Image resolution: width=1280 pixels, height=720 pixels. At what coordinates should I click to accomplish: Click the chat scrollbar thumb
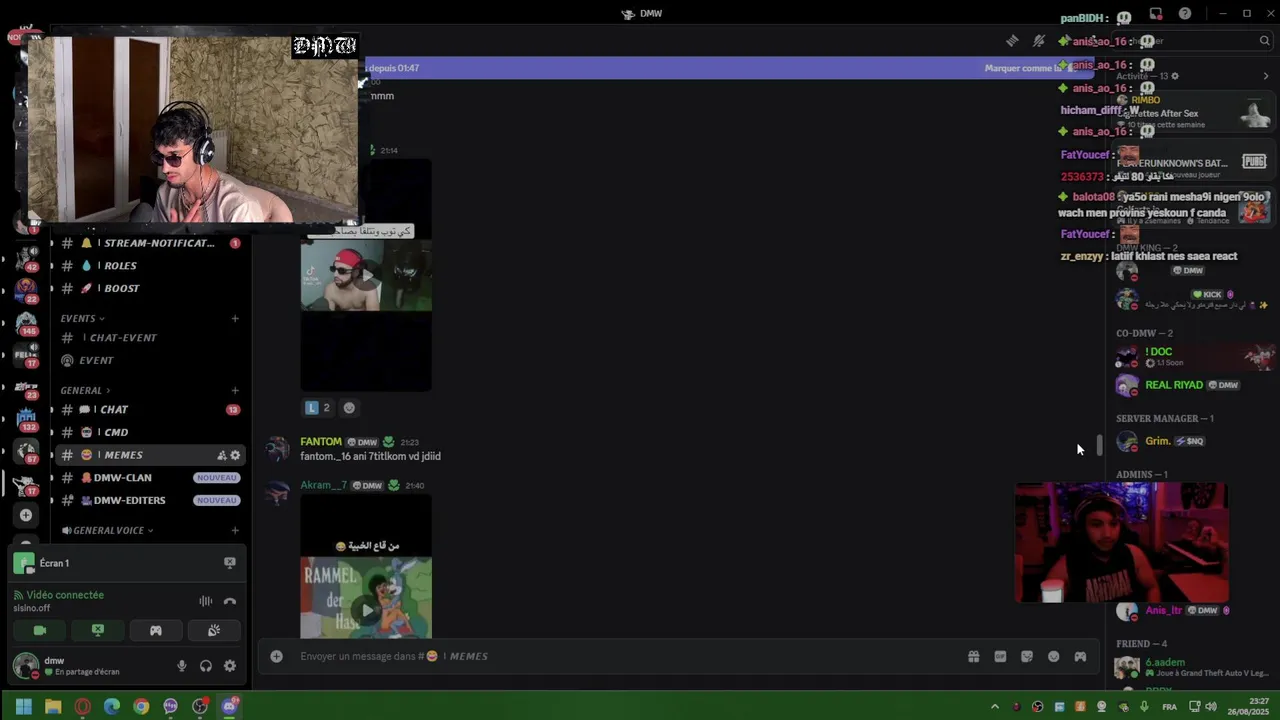1099,445
